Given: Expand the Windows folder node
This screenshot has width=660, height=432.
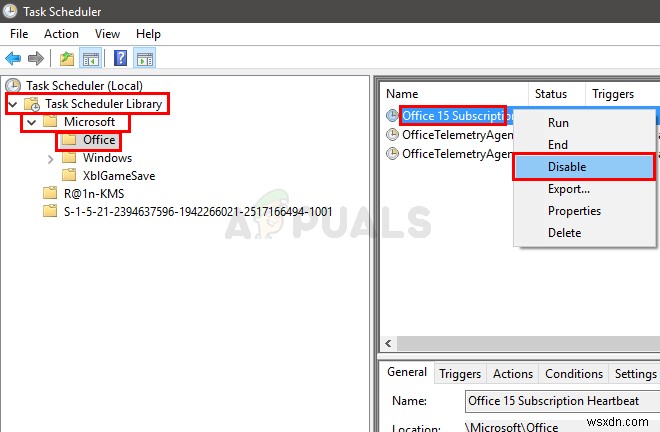Looking at the screenshot, I should 51,159.
